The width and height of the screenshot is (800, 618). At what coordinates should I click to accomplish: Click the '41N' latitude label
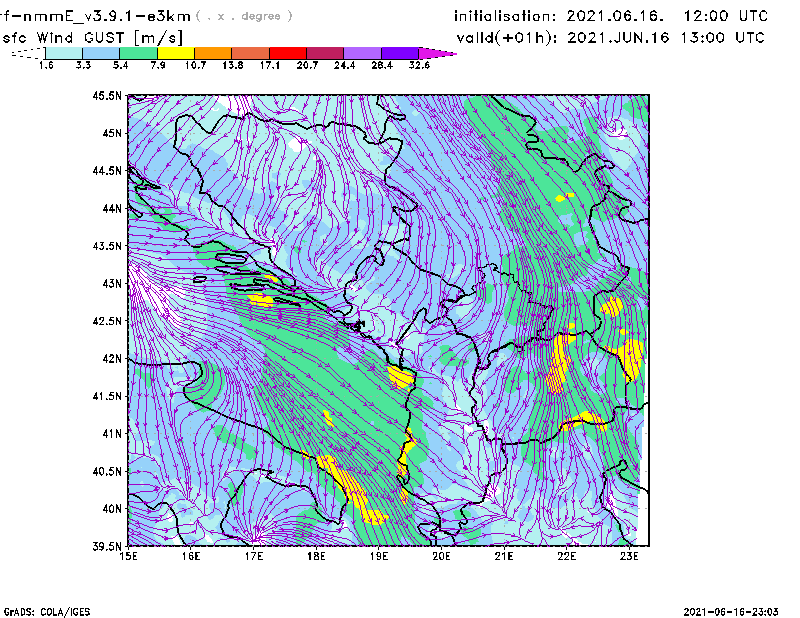[112, 434]
